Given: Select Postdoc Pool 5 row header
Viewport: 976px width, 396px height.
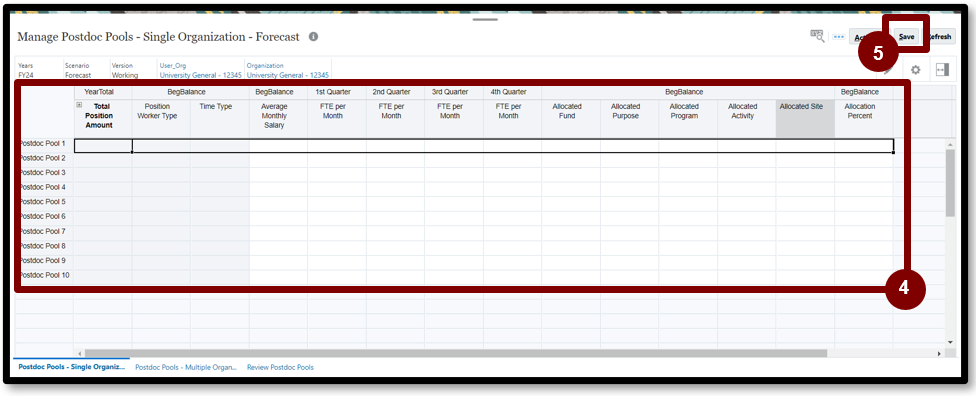Looking at the screenshot, I should [x=44, y=202].
